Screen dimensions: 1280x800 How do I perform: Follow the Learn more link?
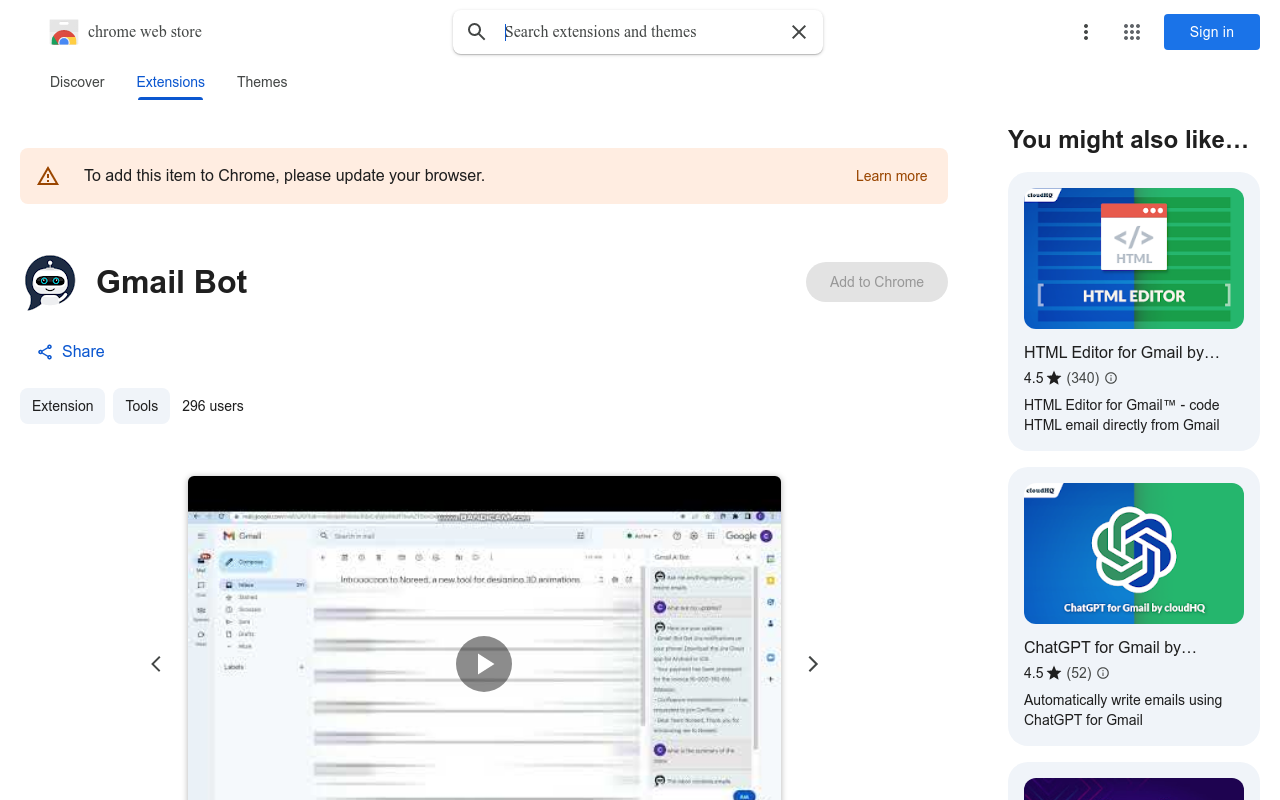coord(891,176)
